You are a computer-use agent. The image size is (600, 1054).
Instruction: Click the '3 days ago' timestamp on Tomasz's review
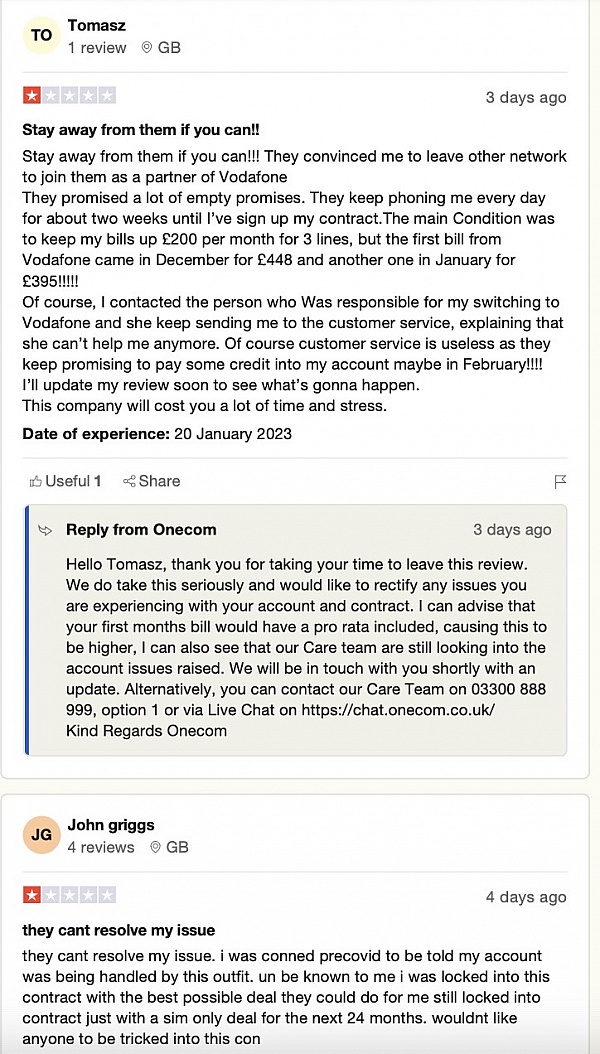(x=525, y=97)
